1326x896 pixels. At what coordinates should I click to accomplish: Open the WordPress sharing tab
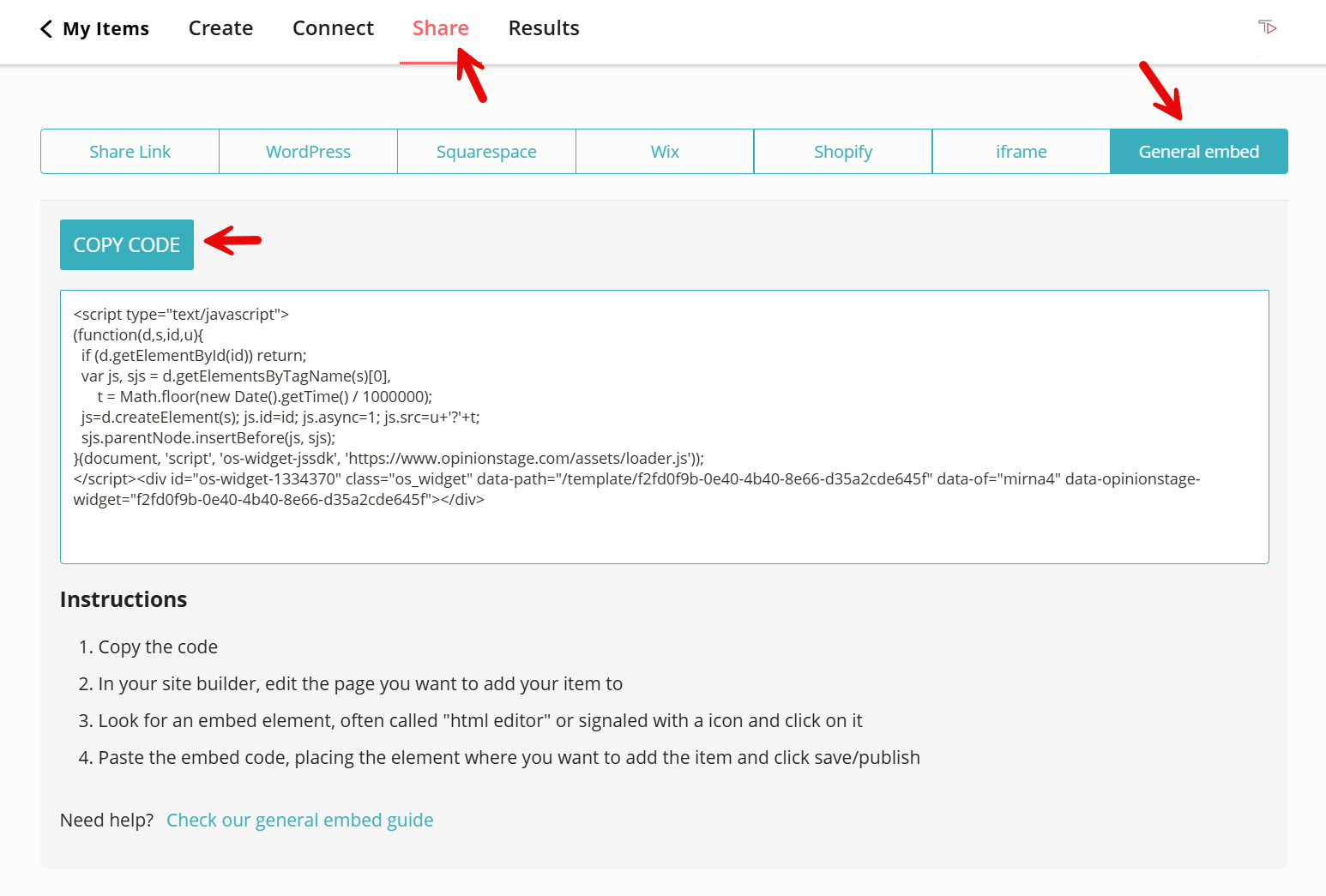click(308, 151)
